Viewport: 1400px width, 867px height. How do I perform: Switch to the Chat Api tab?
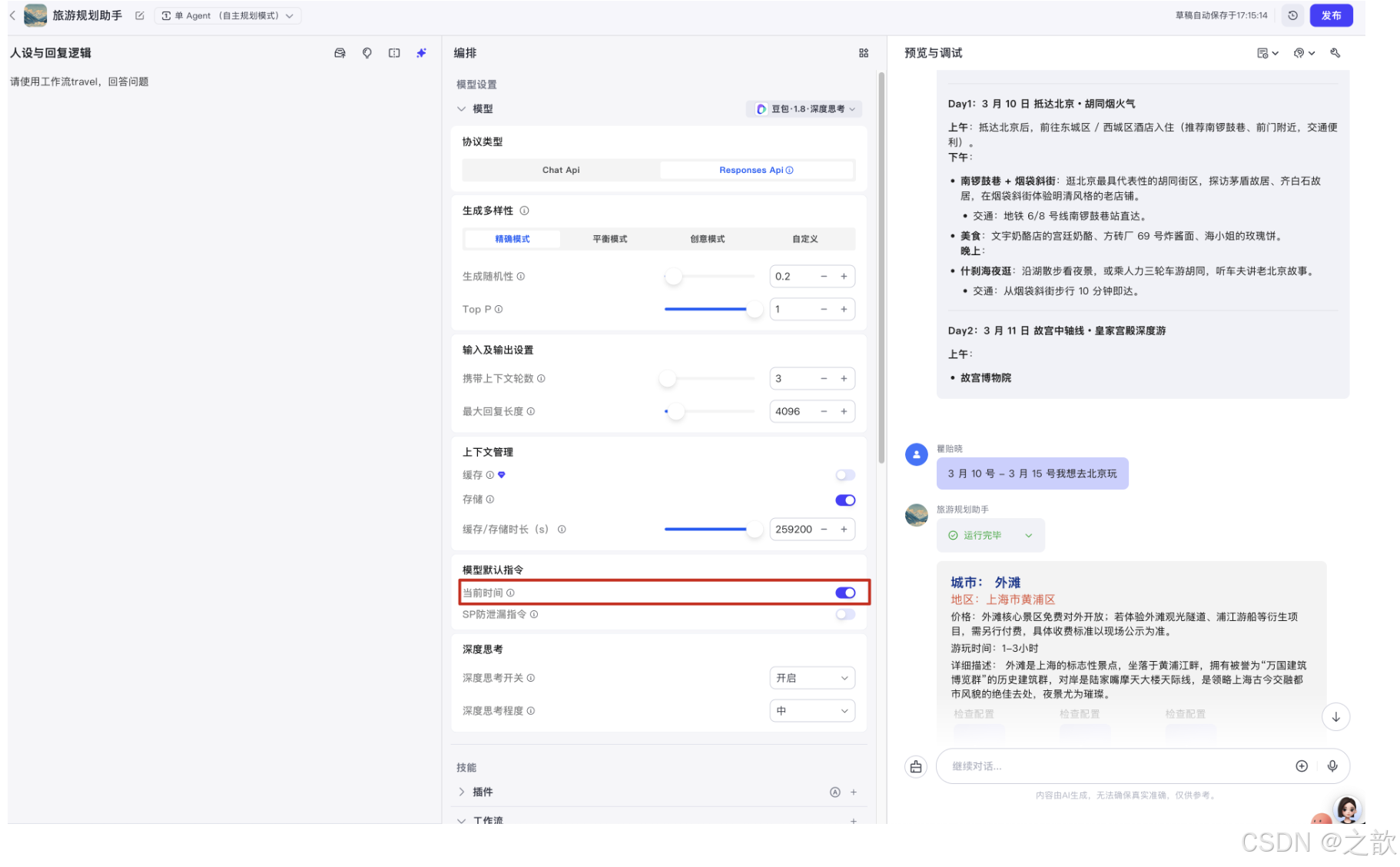pos(560,169)
